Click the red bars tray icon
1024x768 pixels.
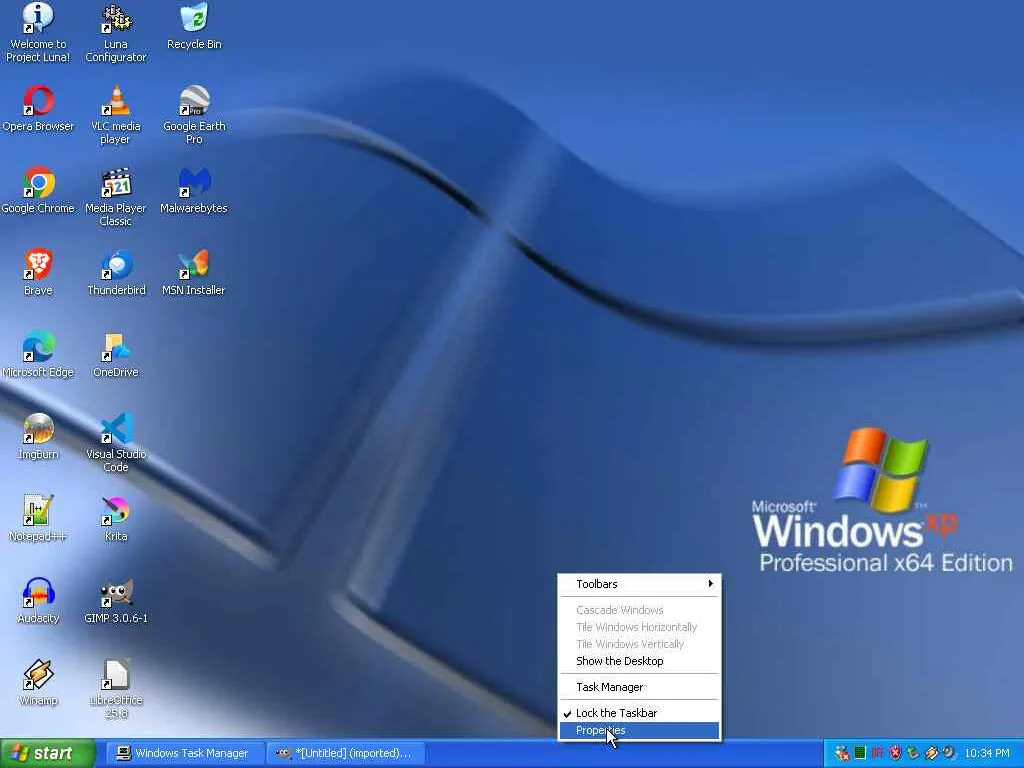point(878,753)
